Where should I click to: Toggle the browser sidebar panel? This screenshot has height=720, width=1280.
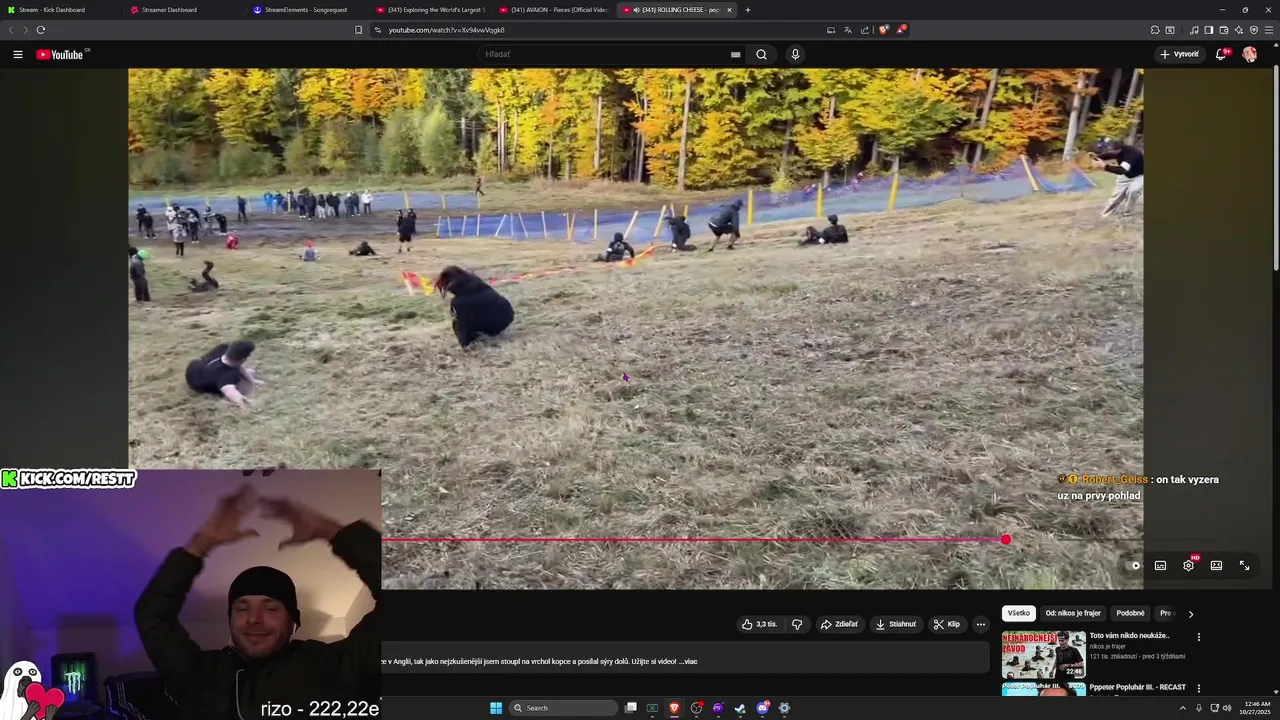(x=1209, y=30)
